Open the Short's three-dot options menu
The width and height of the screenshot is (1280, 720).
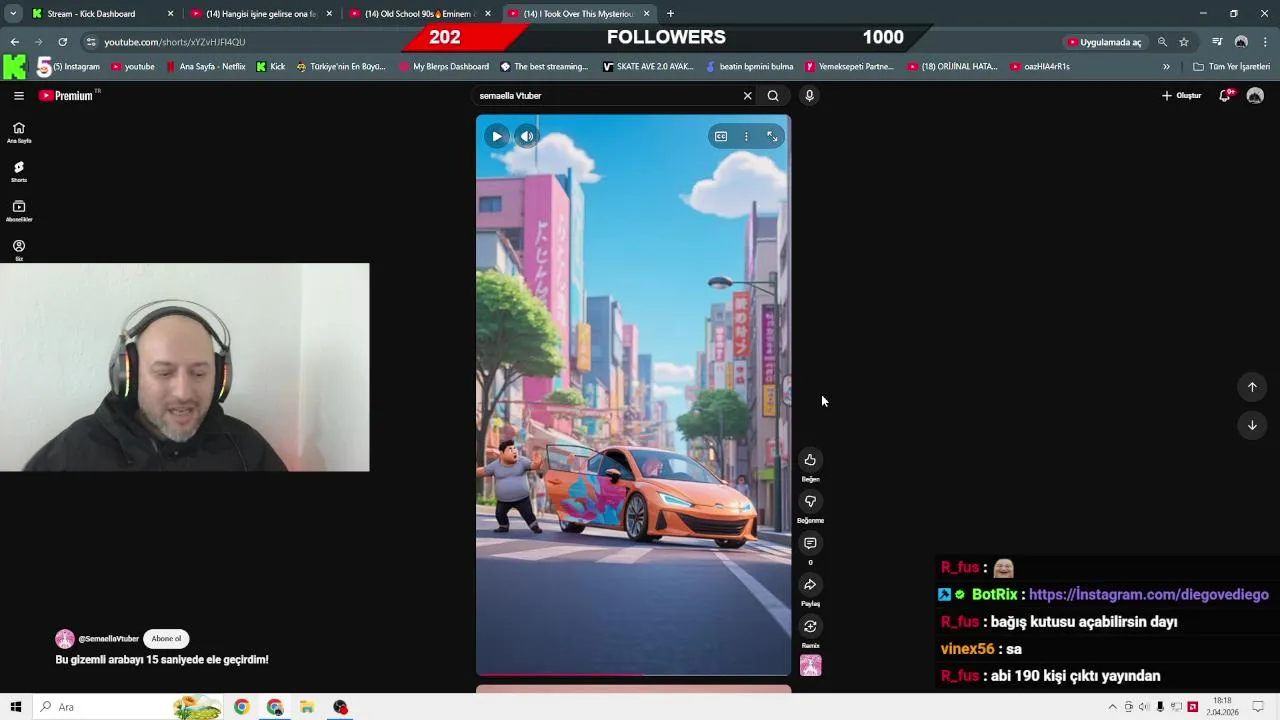click(746, 136)
